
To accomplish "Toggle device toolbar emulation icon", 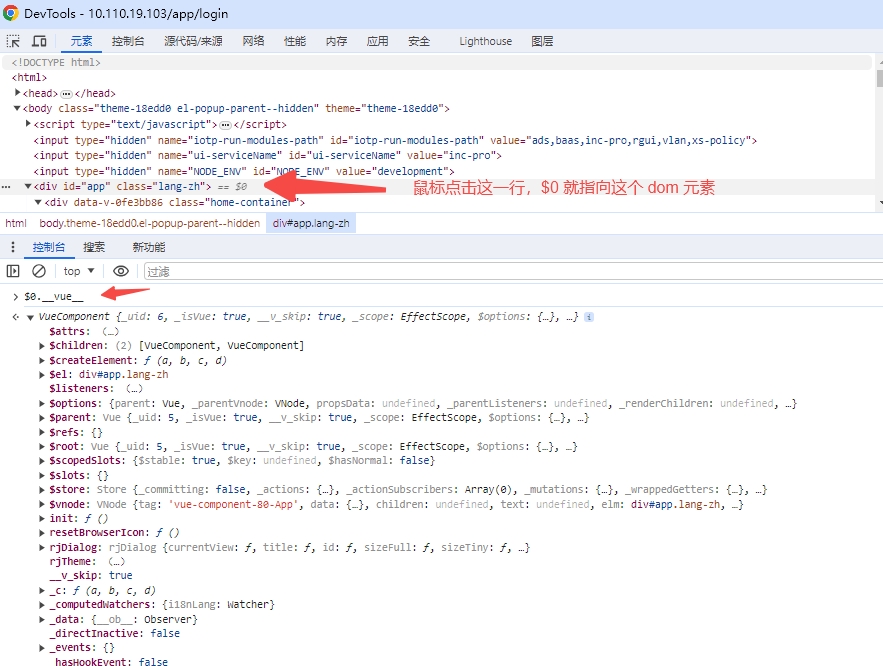I will pyautogui.click(x=39, y=41).
